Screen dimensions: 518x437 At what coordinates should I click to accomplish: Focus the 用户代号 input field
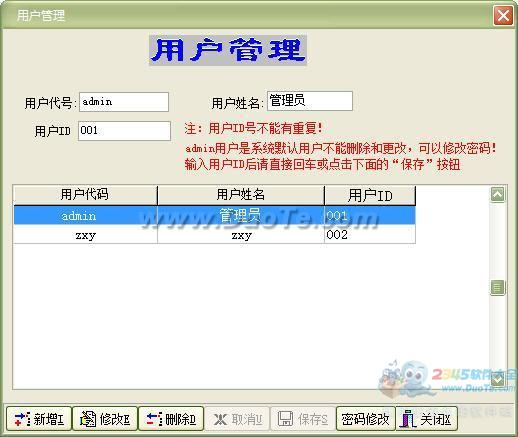click(124, 102)
